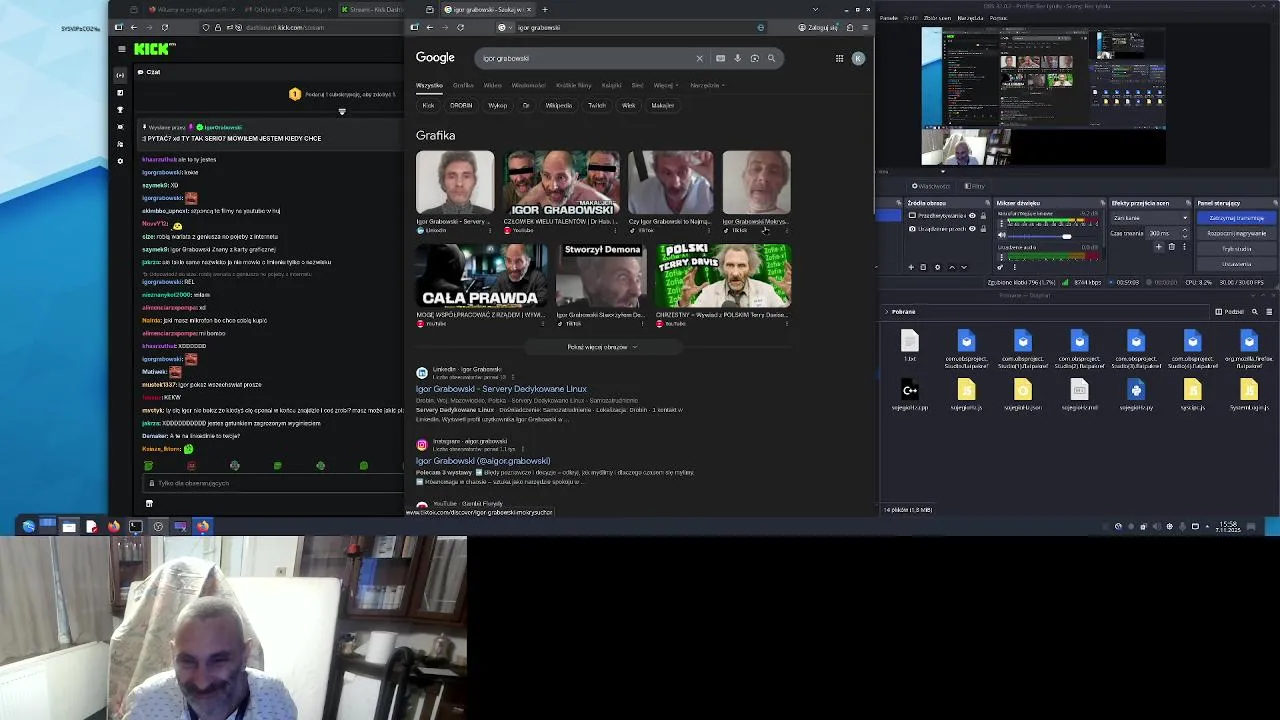
Task: Move OBS source up
Action: [951, 267]
